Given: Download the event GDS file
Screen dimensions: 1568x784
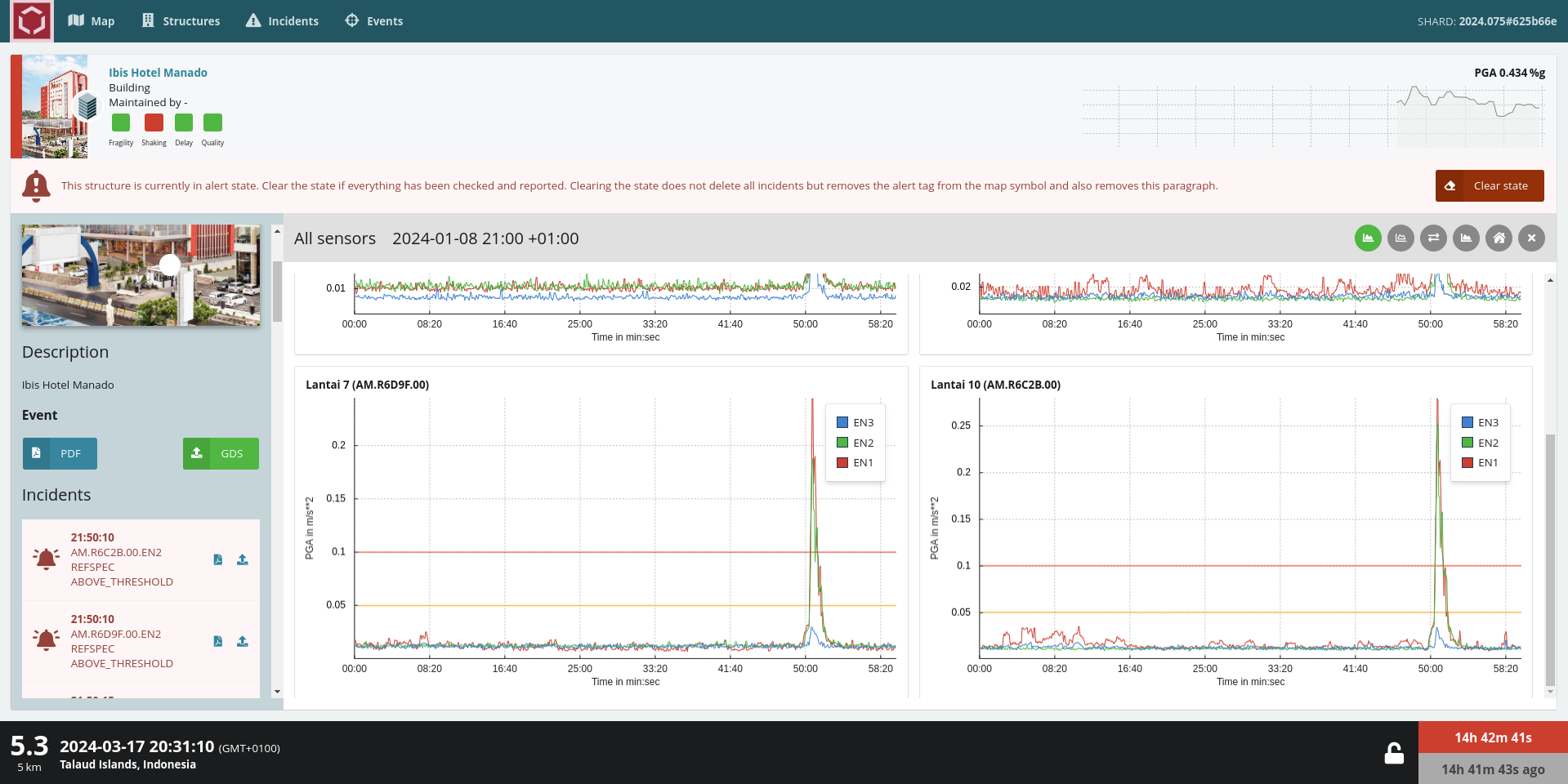Looking at the screenshot, I should point(221,453).
